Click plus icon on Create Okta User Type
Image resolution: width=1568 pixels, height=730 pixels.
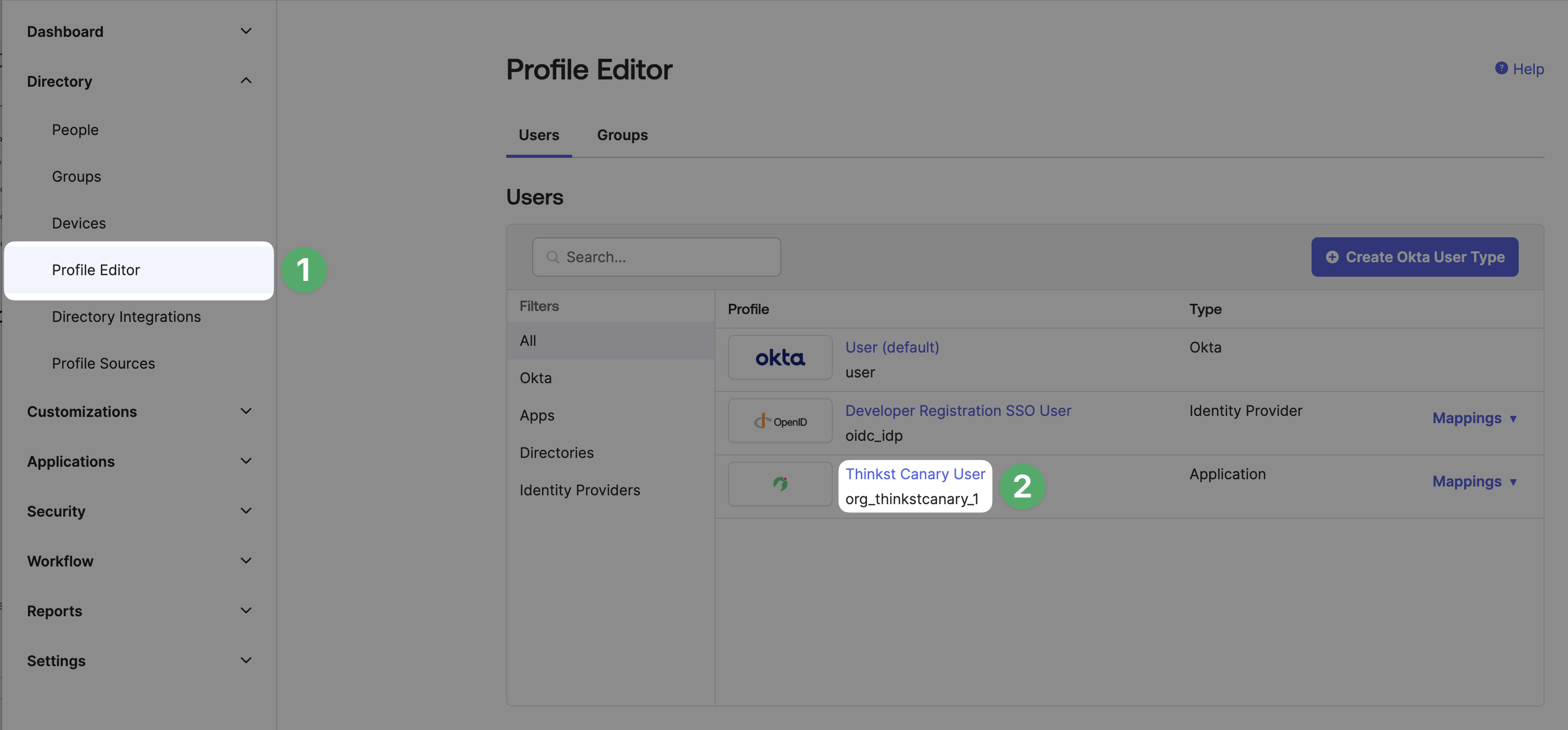pos(1332,257)
